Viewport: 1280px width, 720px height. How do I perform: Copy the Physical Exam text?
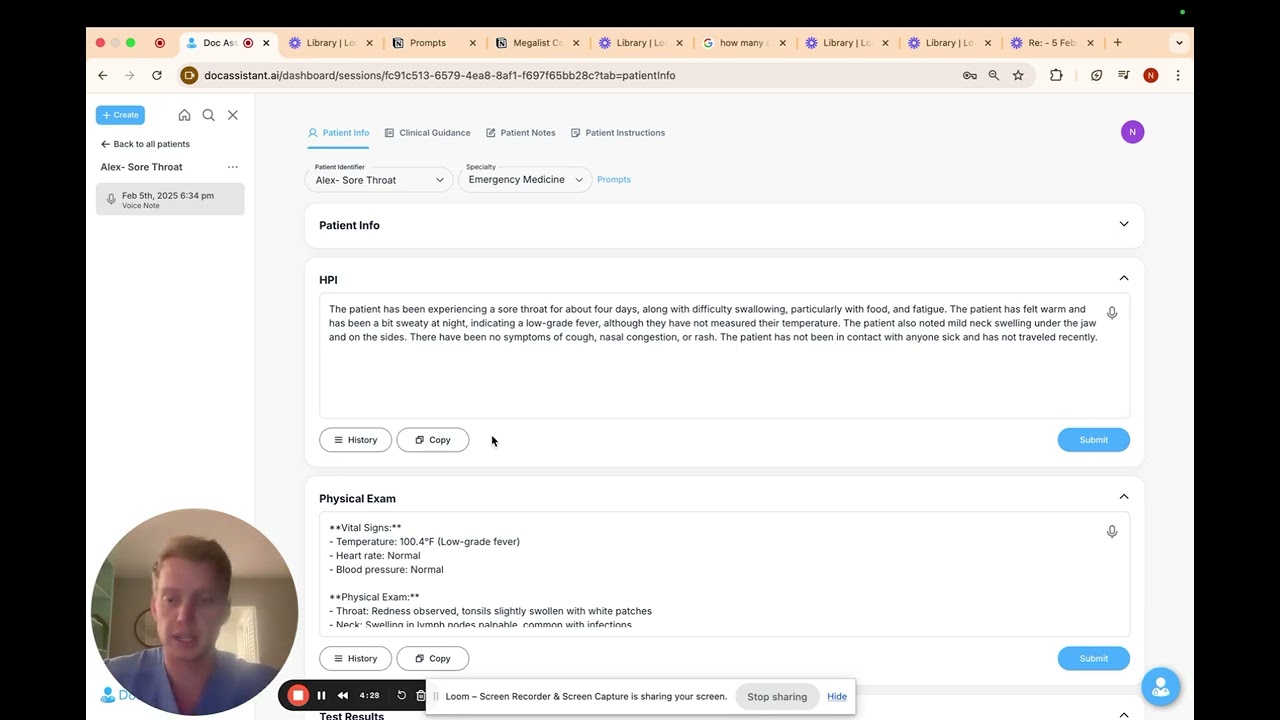(432, 658)
